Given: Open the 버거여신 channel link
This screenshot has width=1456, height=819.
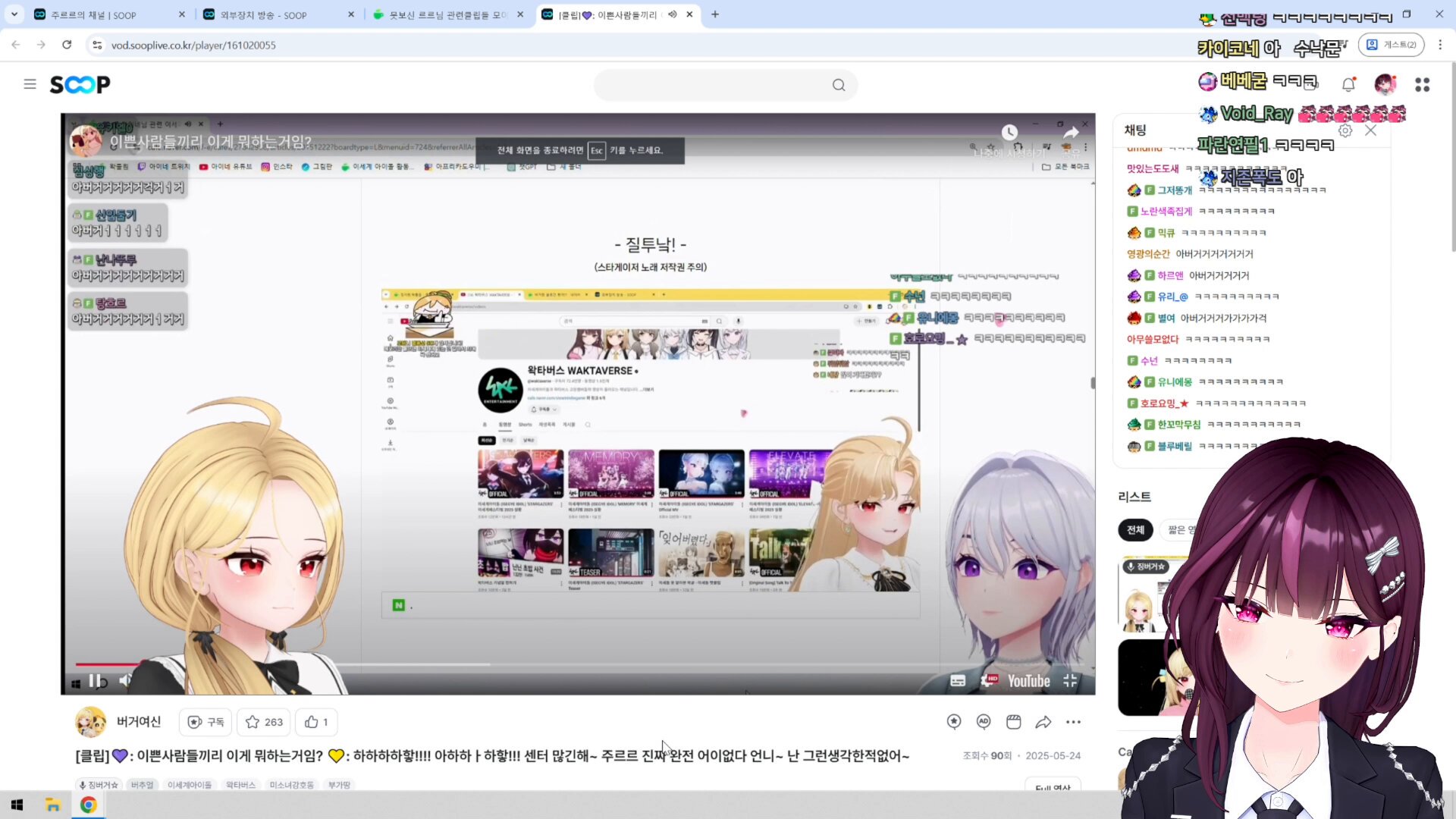Looking at the screenshot, I should [x=138, y=721].
